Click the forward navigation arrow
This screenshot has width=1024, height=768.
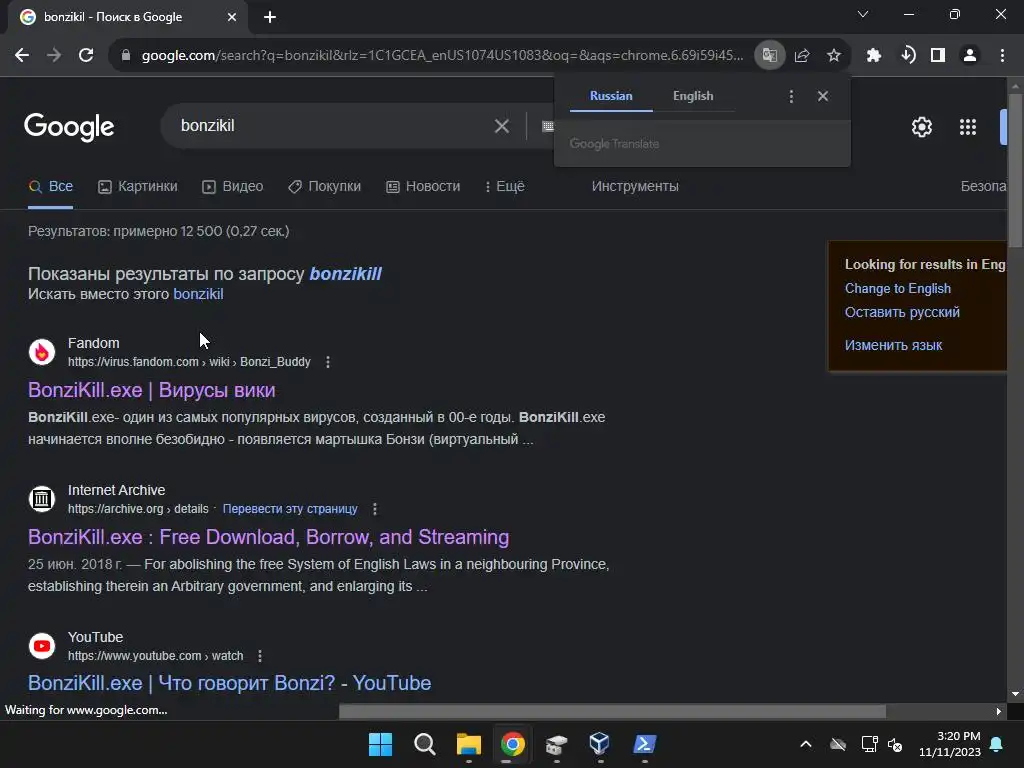tap(54, 56)
